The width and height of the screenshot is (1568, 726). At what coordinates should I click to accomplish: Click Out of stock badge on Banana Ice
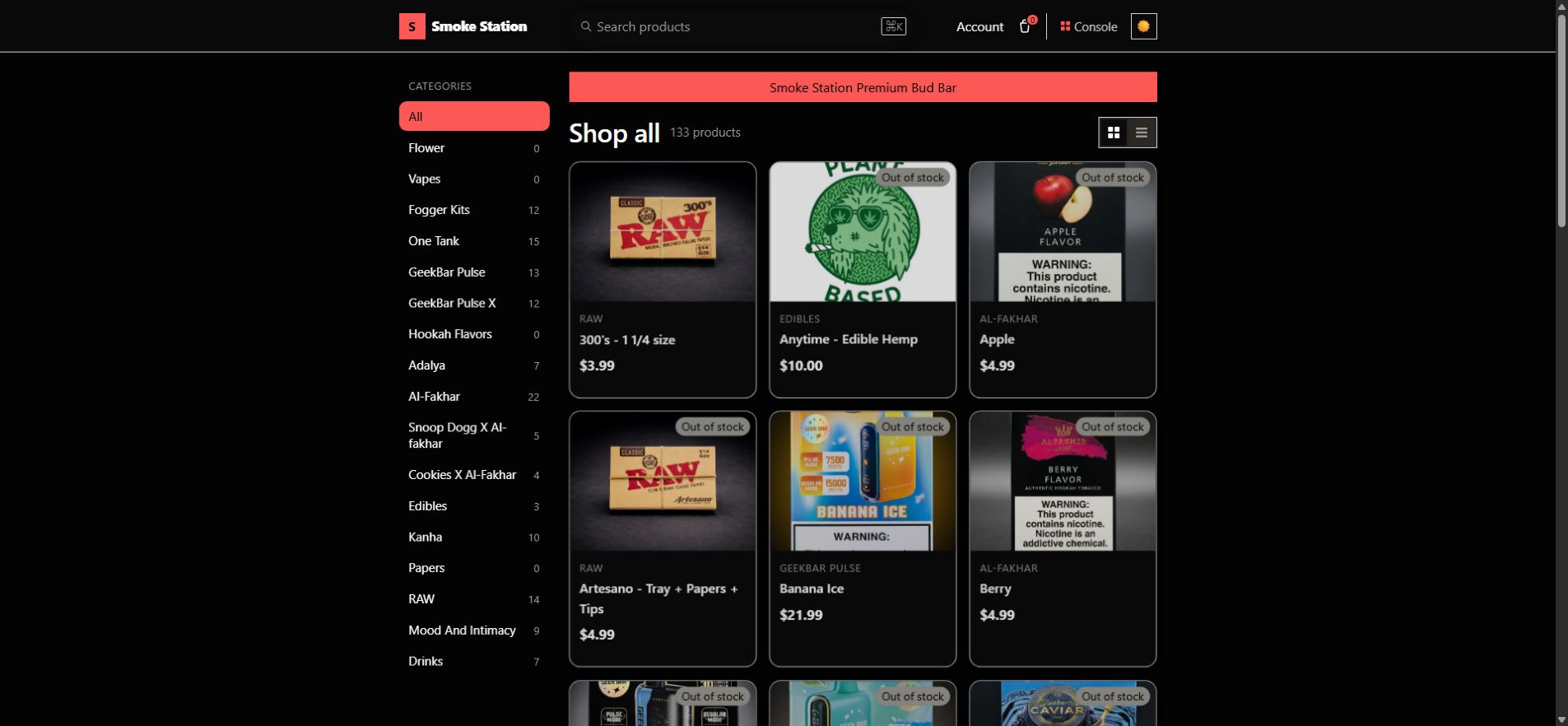coord(913,426)
